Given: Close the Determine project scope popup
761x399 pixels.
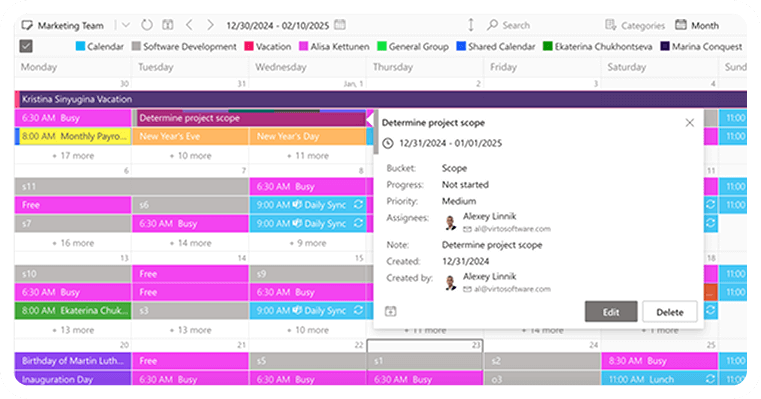Looking at the screenshot, I should 690,123.
